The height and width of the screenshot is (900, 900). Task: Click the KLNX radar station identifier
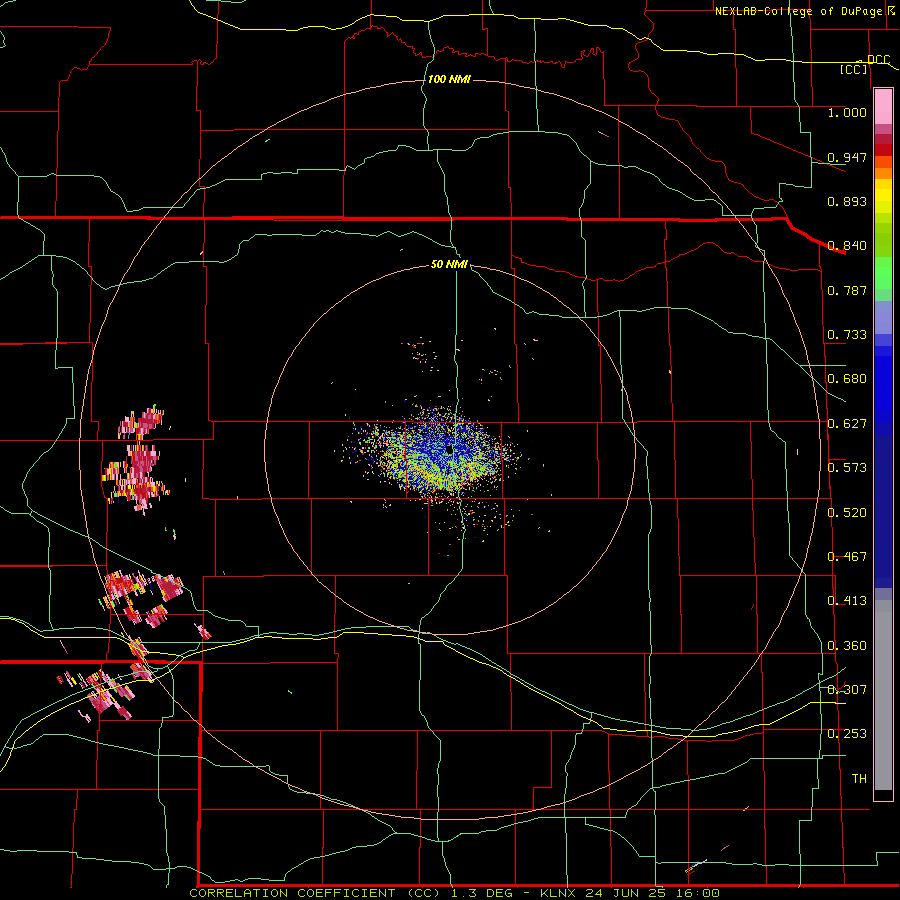pos(560,893)
